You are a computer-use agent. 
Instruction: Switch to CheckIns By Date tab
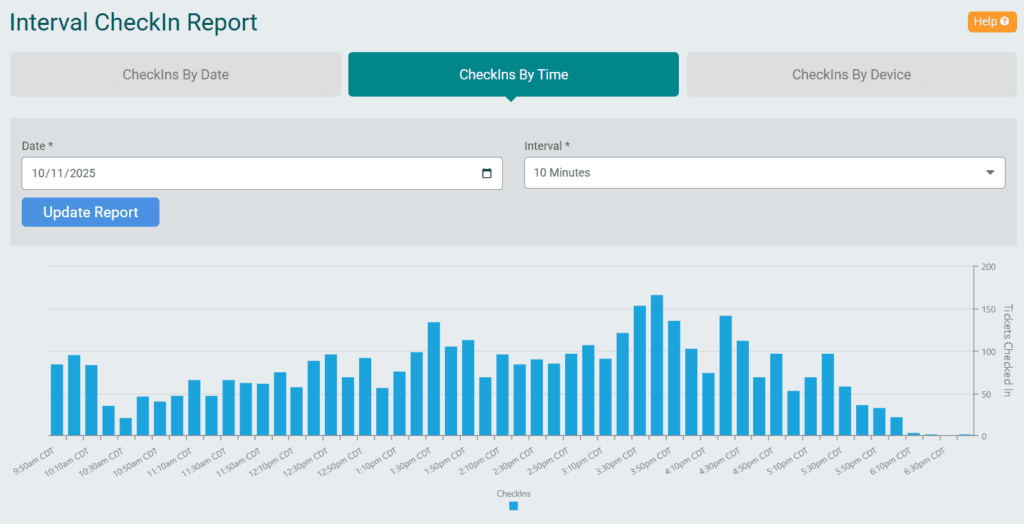click(176, 74)
